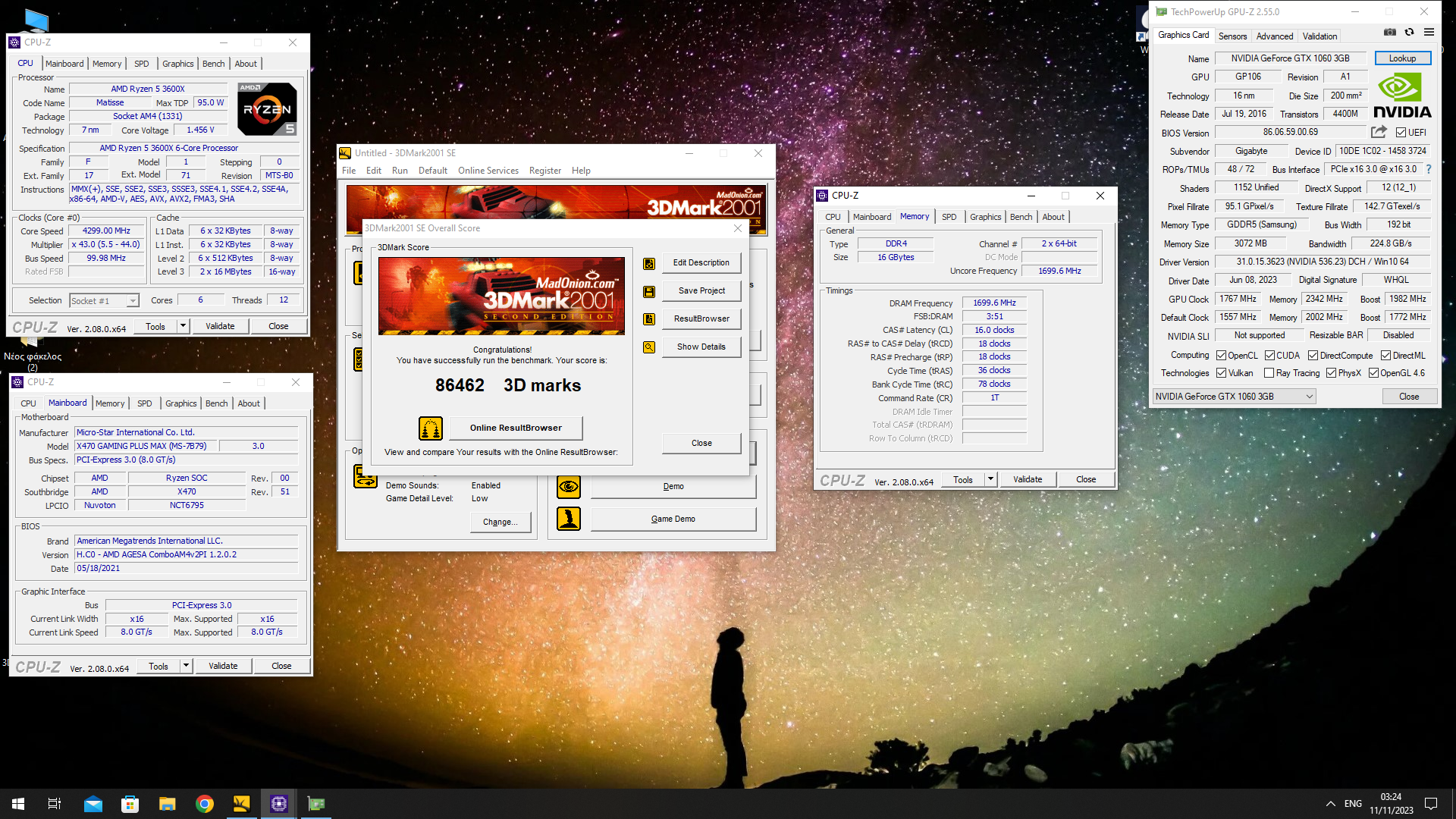The height and width of the screenshot is (819, 1456).
Task: Click the BIOS export share icon
Action: click(x=1379, y=132)
